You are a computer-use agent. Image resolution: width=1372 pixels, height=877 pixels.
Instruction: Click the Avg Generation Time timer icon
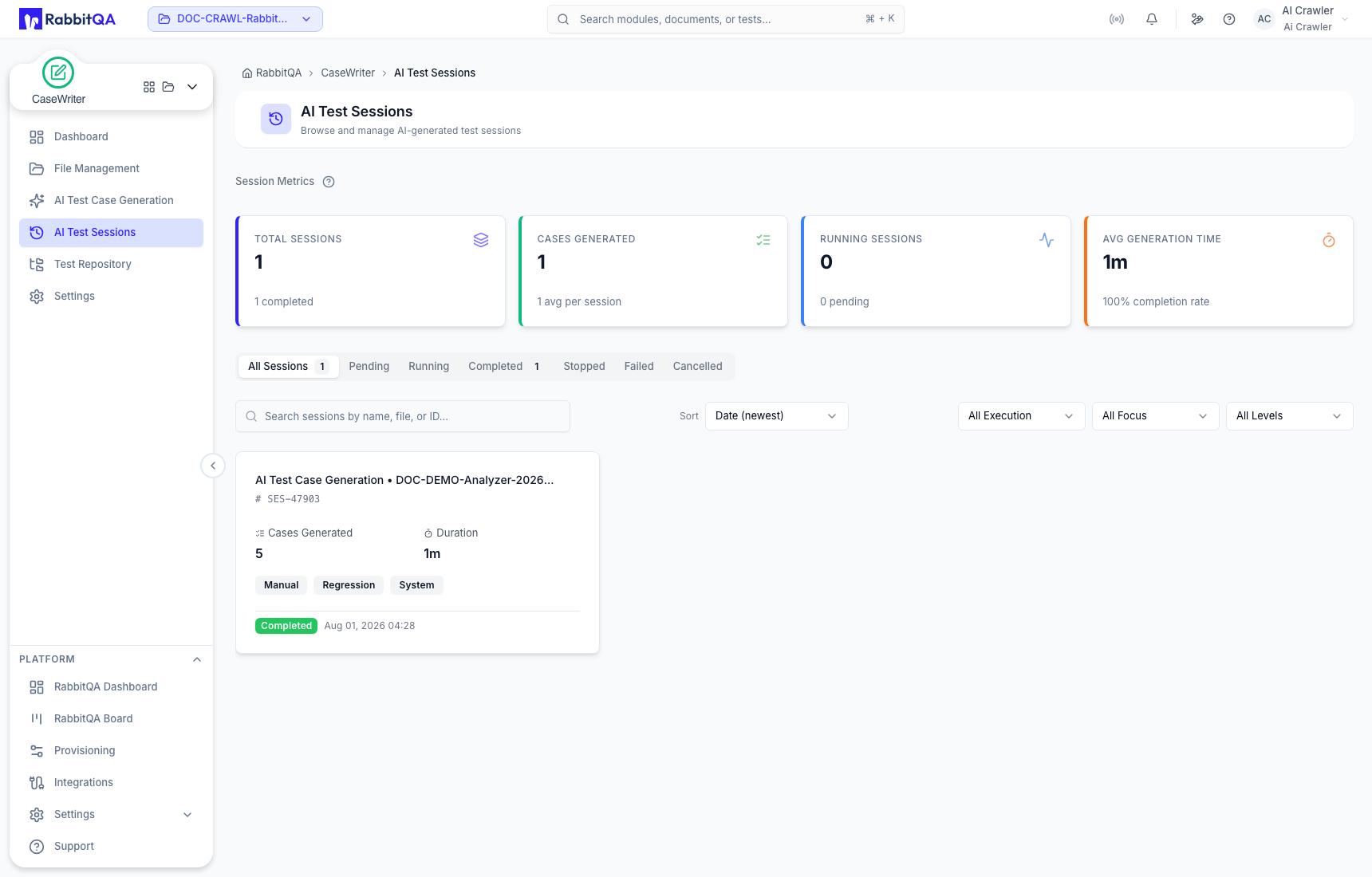click(1329, 240)
